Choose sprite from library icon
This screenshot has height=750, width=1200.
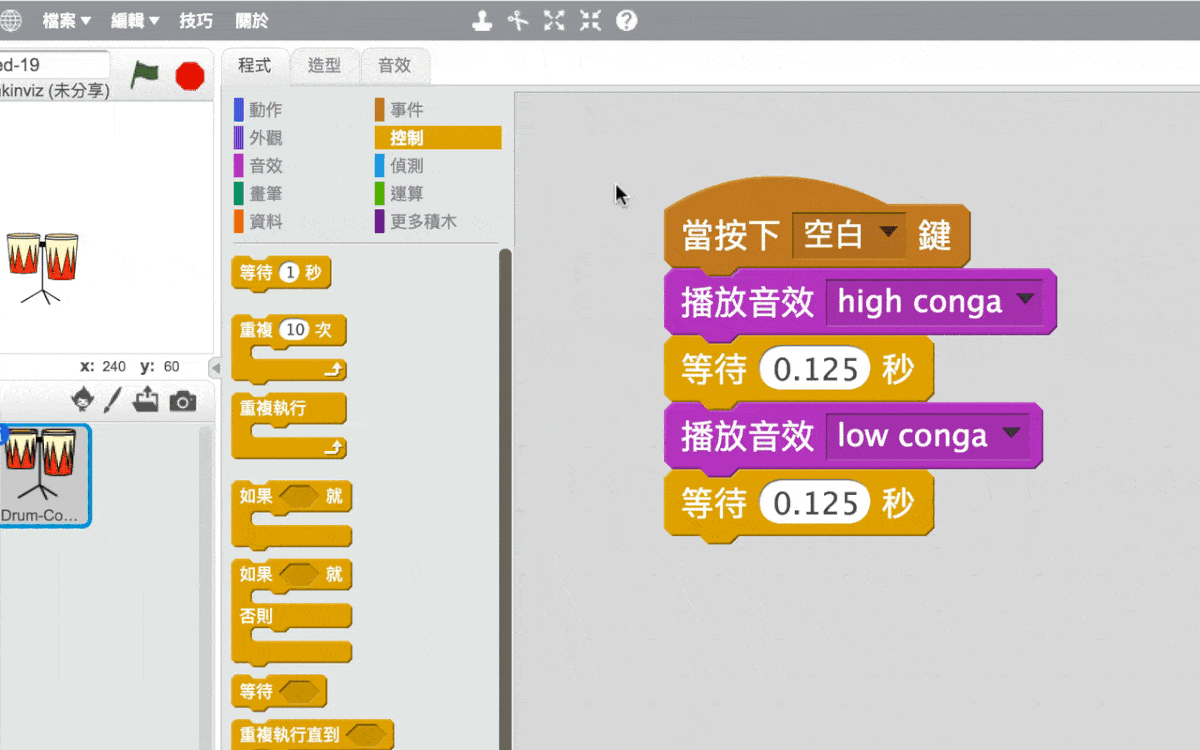(83, 400)
